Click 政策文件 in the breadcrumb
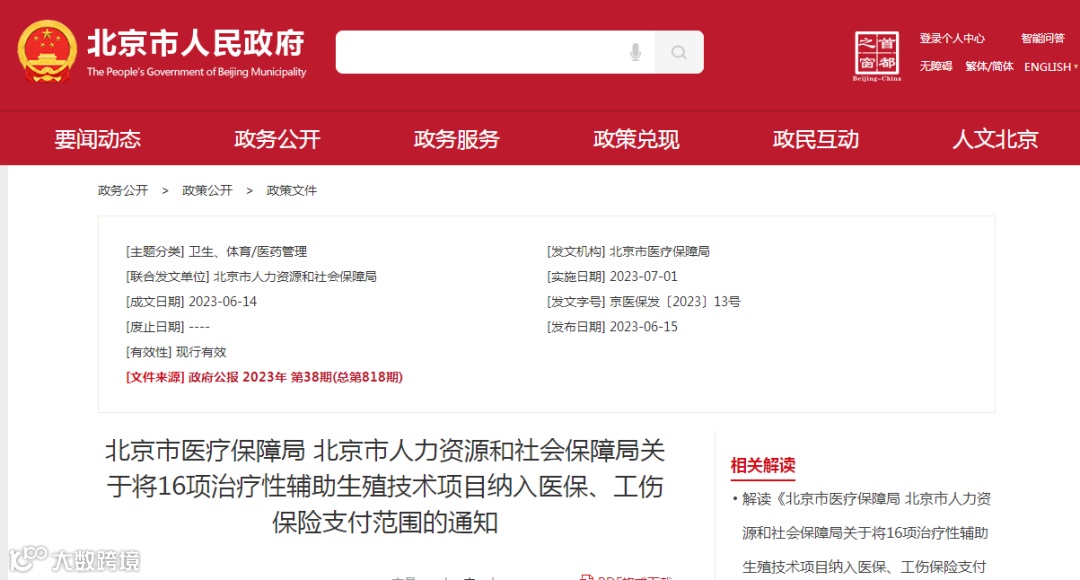This screenshot has height=580, width=1080. click(291, 190)
